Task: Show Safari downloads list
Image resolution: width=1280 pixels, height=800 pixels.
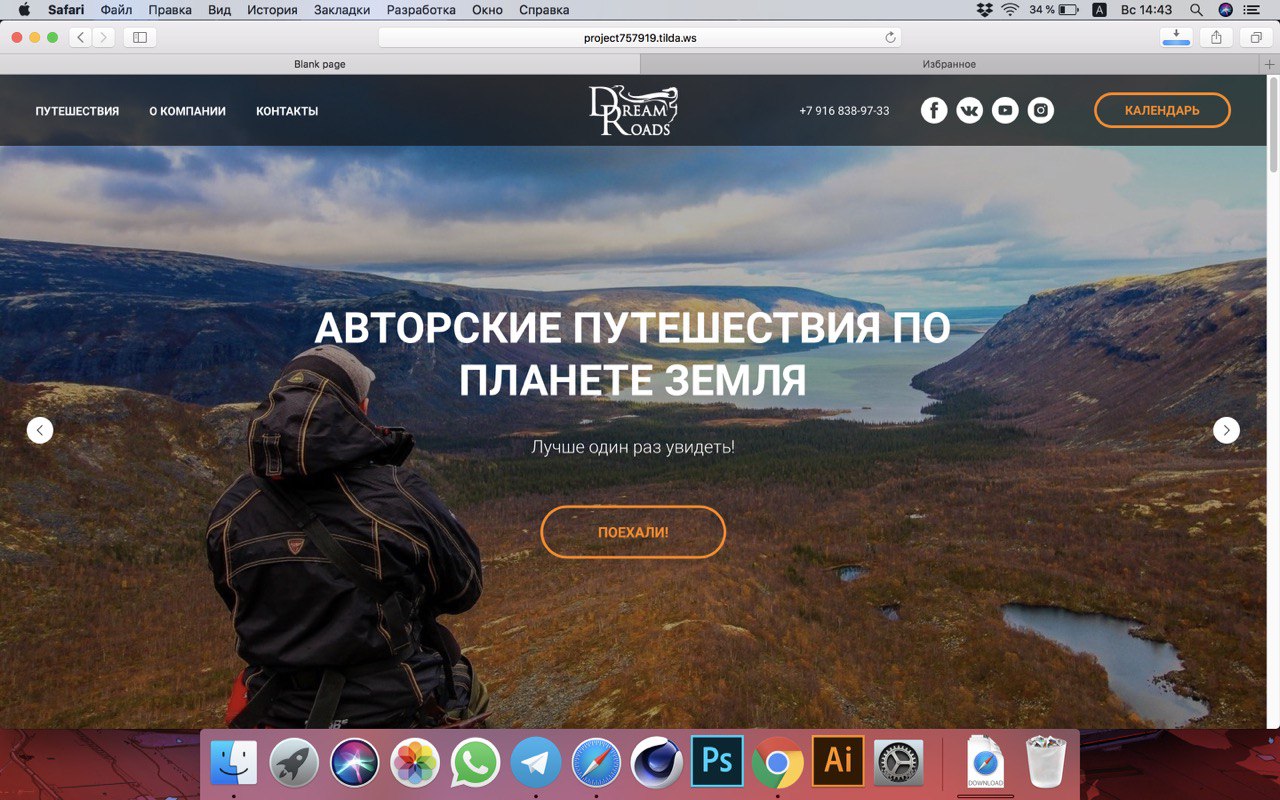Action: [x=1176, y=37]
